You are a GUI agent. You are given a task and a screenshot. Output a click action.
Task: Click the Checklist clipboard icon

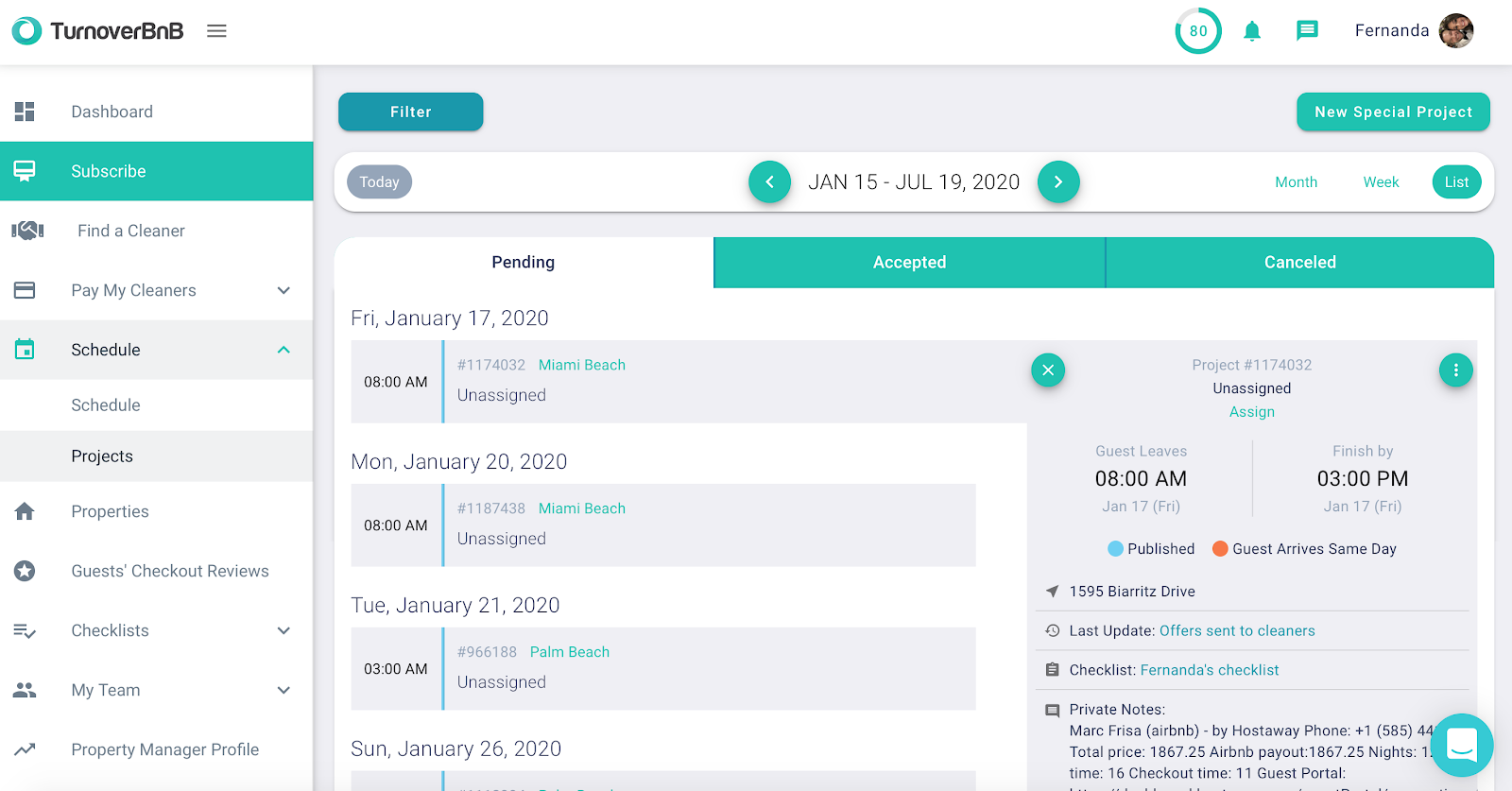point(1052,670)
